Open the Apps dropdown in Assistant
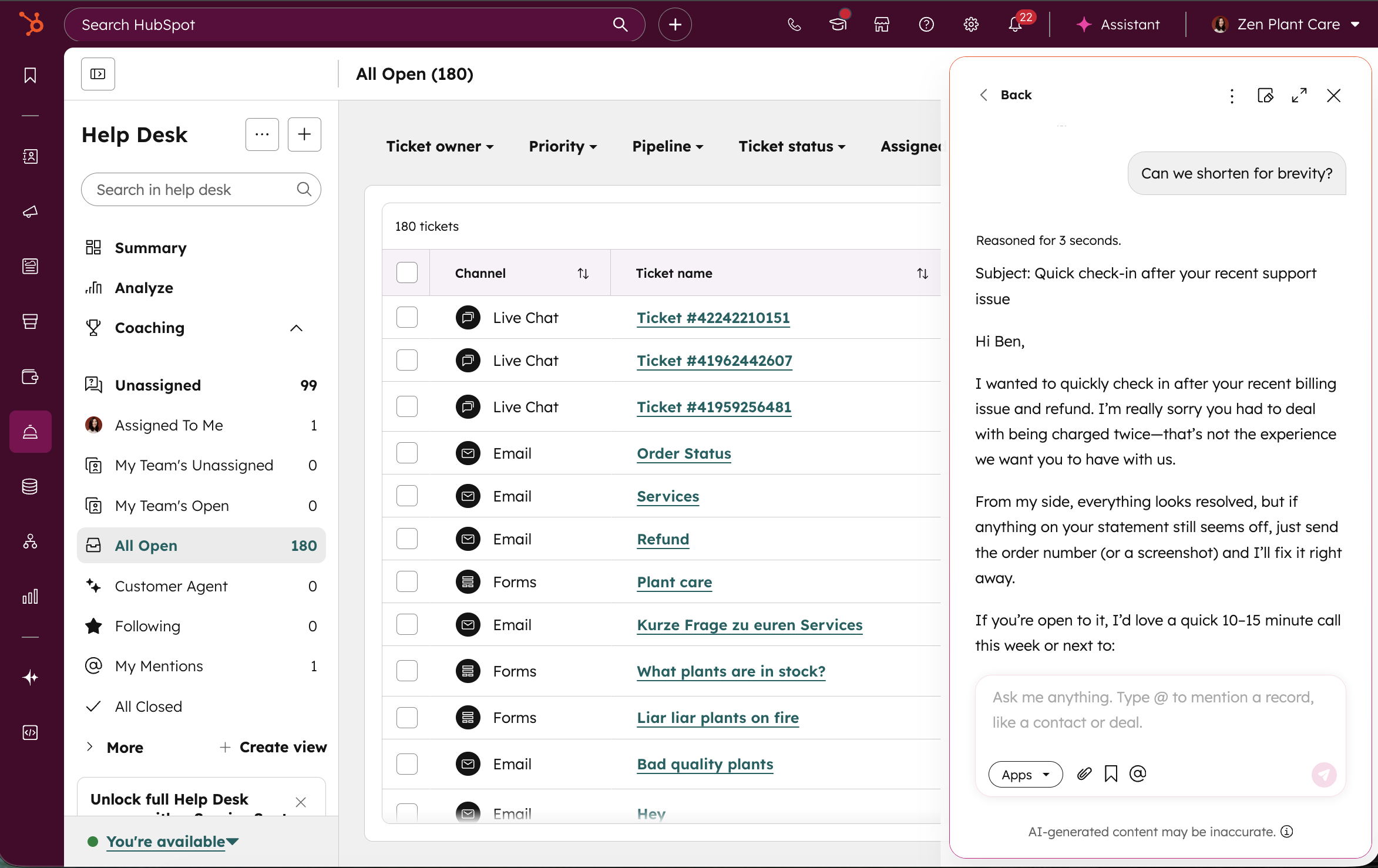Screen dimensions: 1378x868 click(x=1025, y=775)
